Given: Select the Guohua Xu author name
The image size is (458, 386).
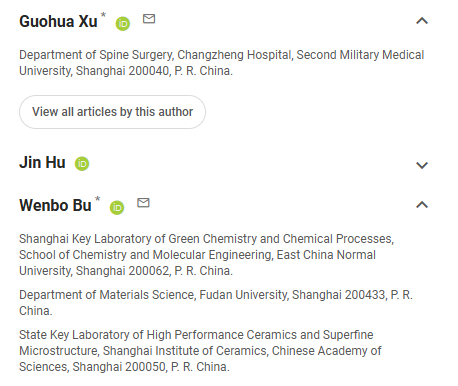Looking at the screenshot, I should 58,21.
